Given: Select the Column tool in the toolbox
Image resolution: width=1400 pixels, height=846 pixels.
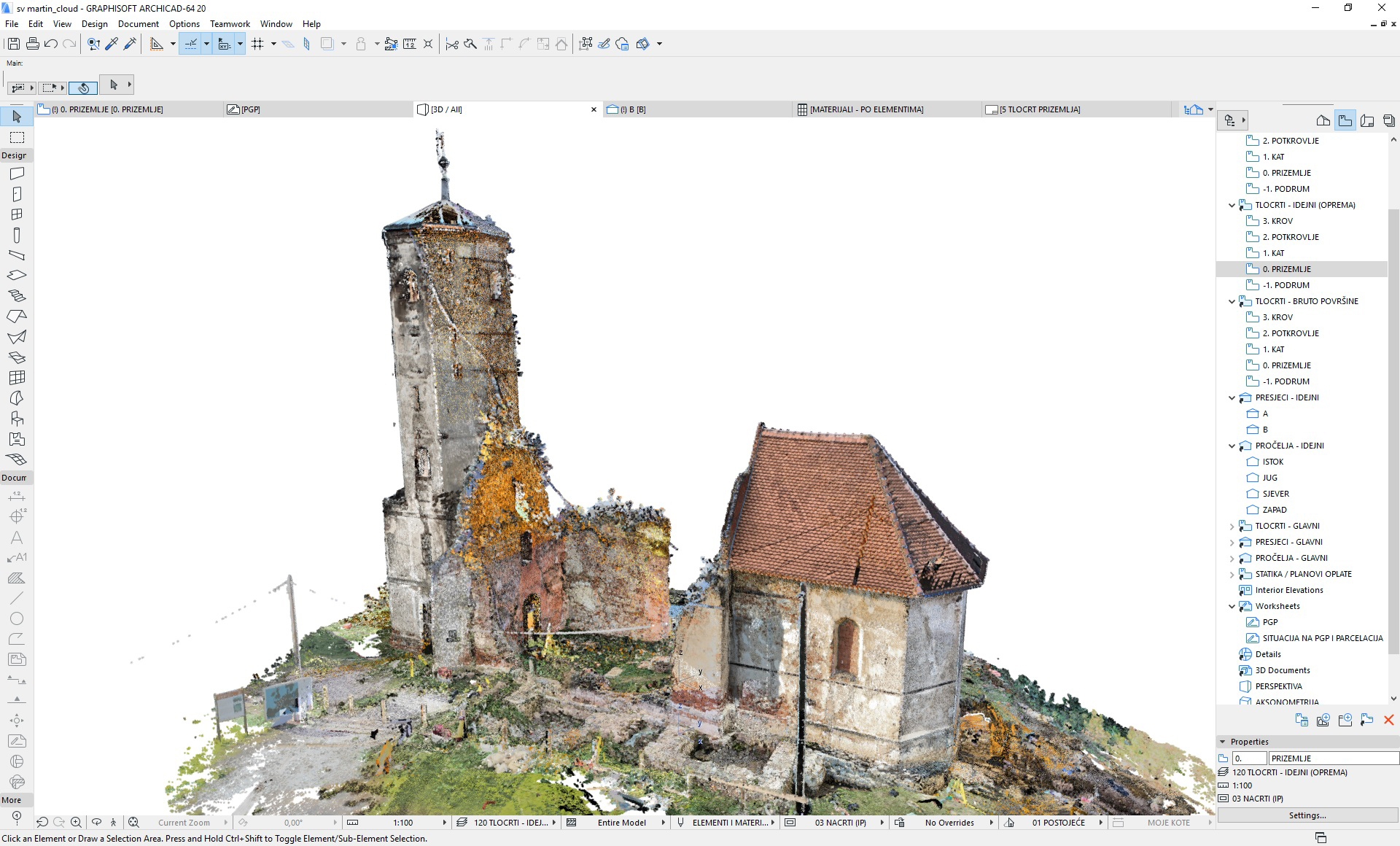Looking at the screenshot, I should click(x=17, y=235).
